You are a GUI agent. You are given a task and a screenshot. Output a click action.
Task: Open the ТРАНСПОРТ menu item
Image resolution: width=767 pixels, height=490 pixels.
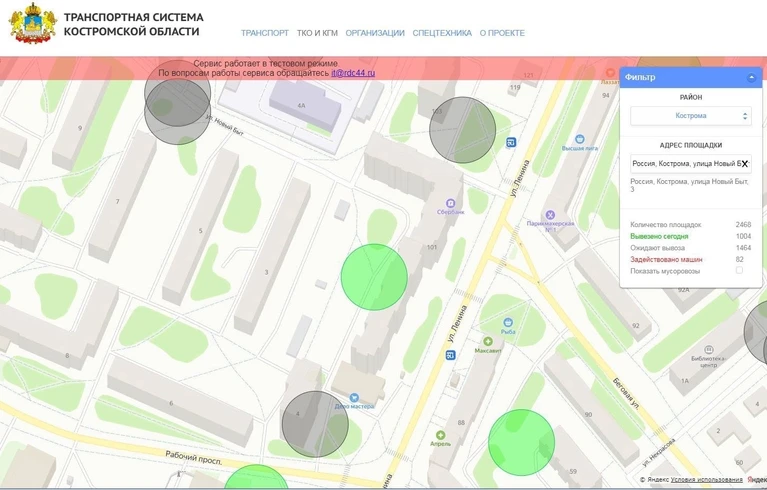265,33
